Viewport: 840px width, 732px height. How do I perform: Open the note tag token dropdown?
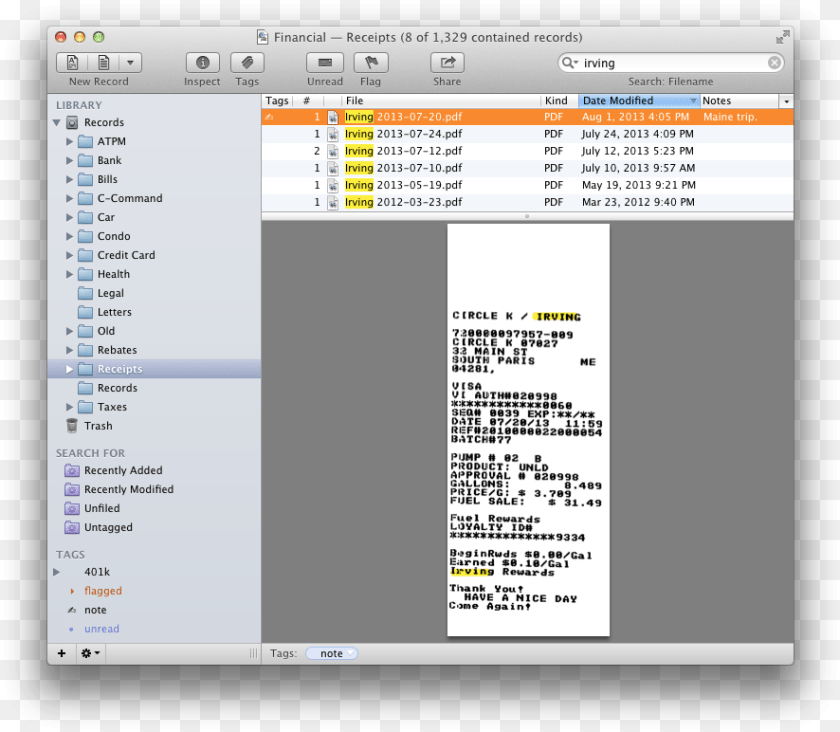point(350,653)
